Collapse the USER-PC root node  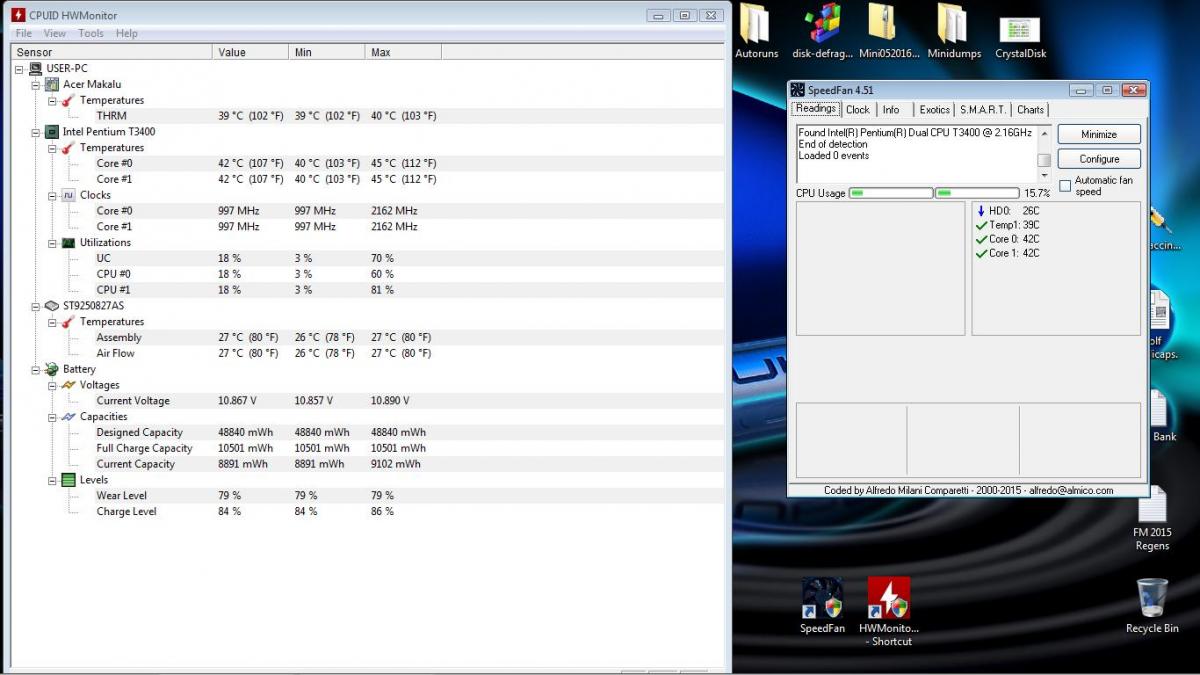[x=20, y=68]
